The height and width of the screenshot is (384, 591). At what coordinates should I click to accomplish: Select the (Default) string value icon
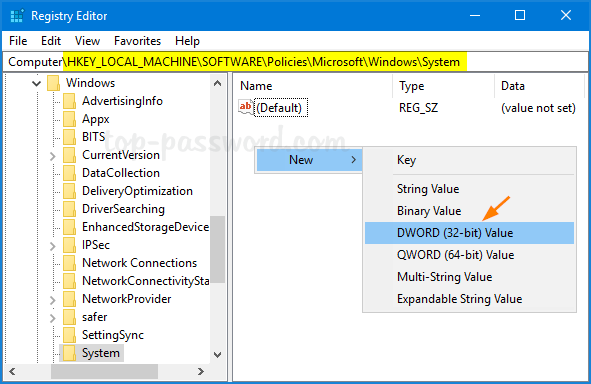[245, 107]
